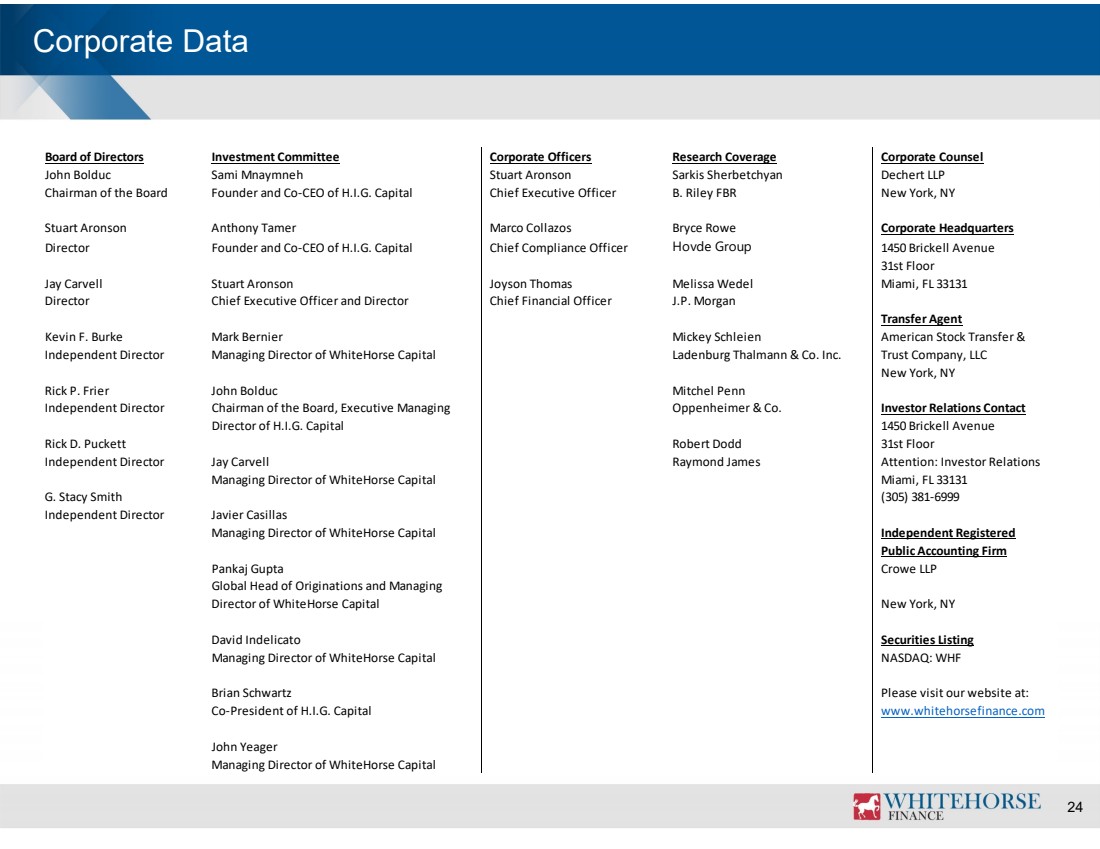Viewport: 1100px width, 849px height.
Task: Click the 'Board of Directors' heading
Action: coord(94,157)
